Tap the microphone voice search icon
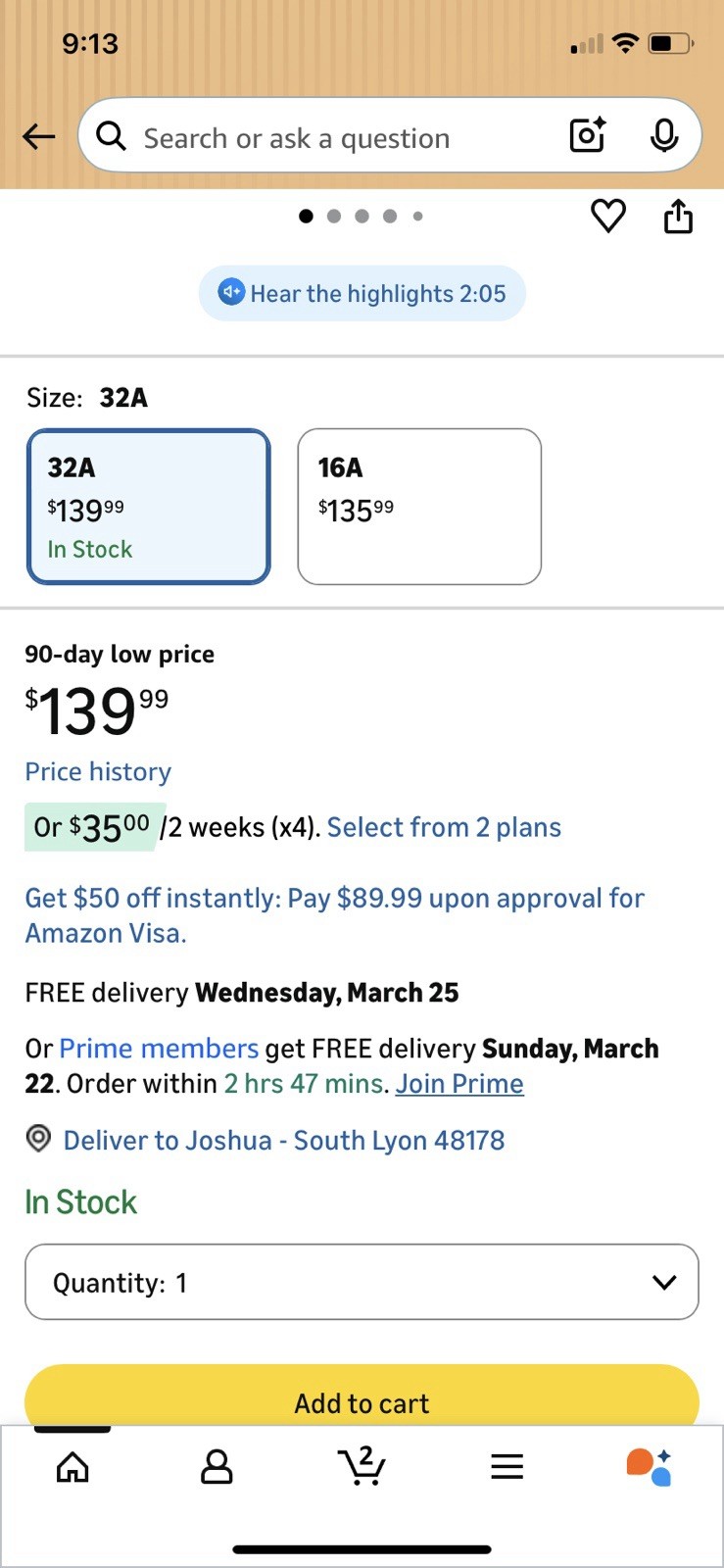724x1568 pixels. click(663, 135)
